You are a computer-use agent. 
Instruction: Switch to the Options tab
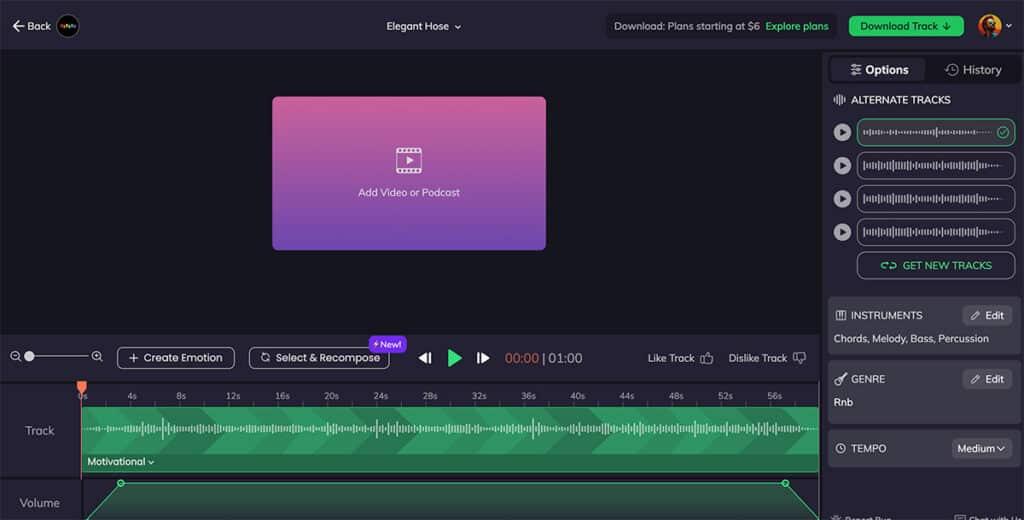[x=878, y=69]
